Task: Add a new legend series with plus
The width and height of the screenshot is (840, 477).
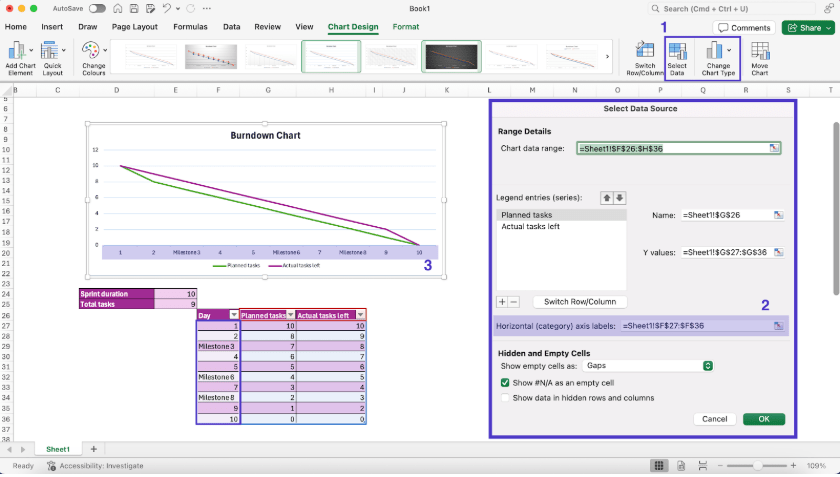Action: point(502,301)
